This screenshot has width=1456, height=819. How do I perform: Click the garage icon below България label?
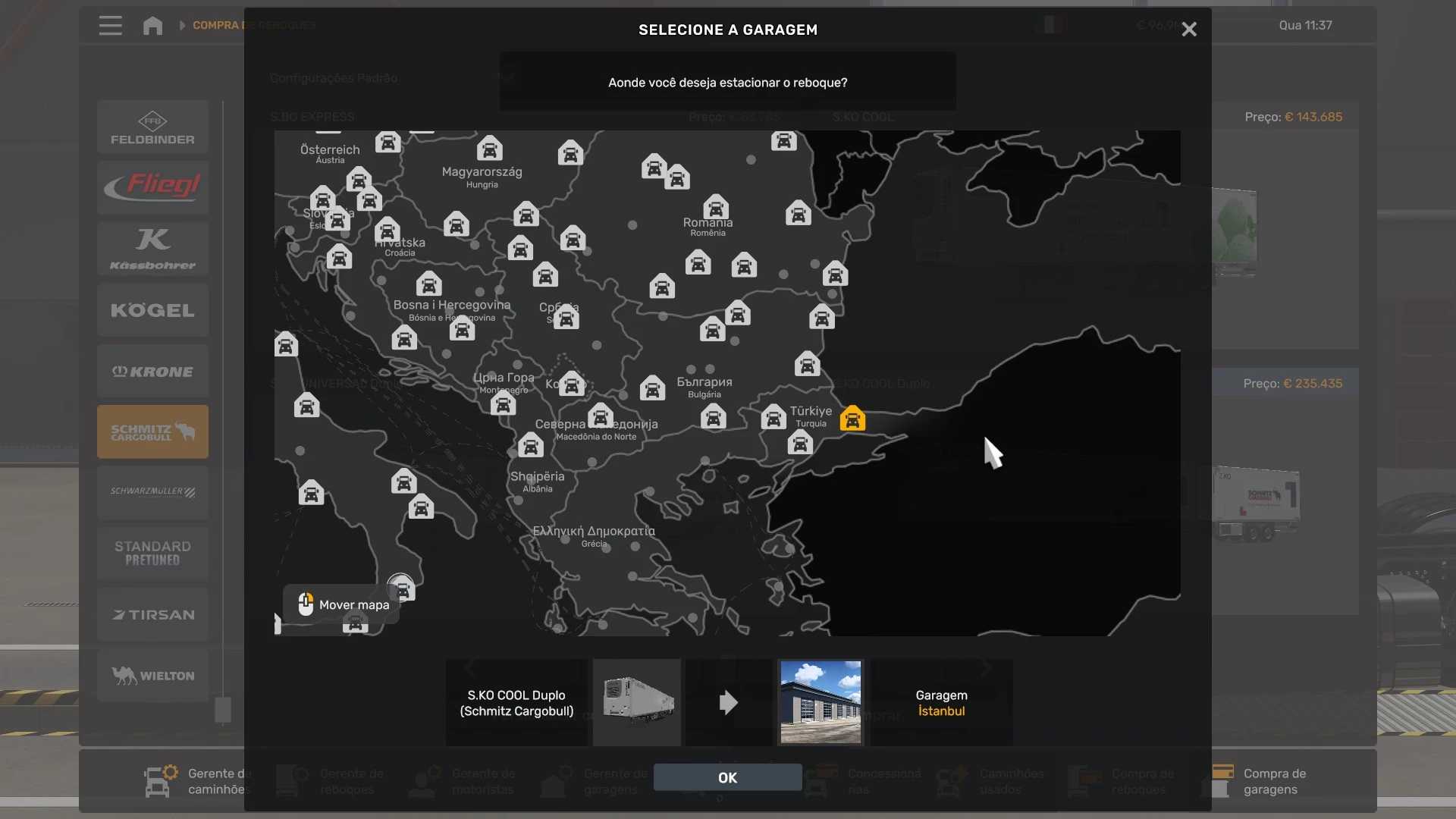[713, 417]
